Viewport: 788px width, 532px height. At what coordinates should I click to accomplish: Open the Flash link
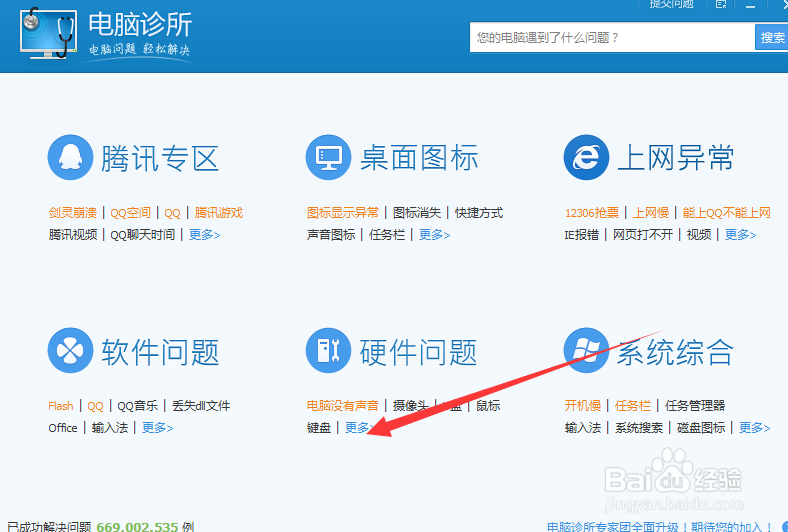pos(61,406)
